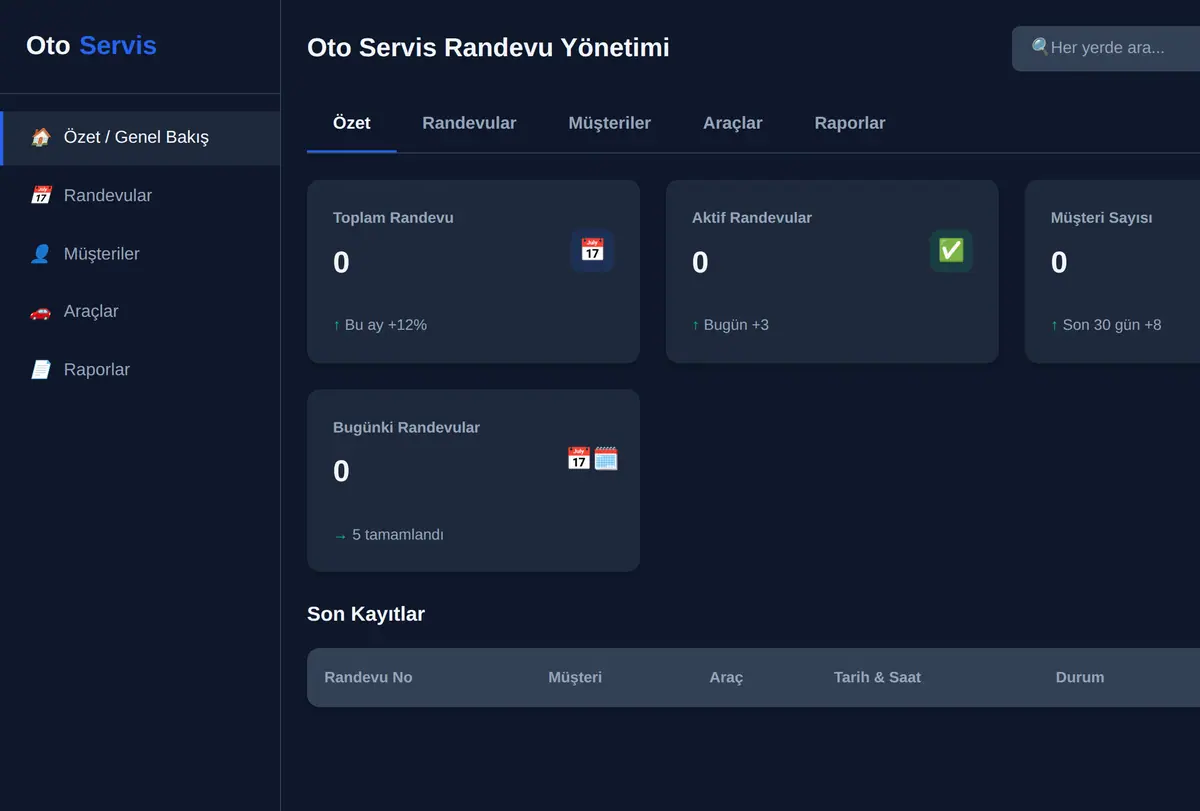
Task: Click the Randevu No column header
Action: pyautogui.click(x=368, y=678)
